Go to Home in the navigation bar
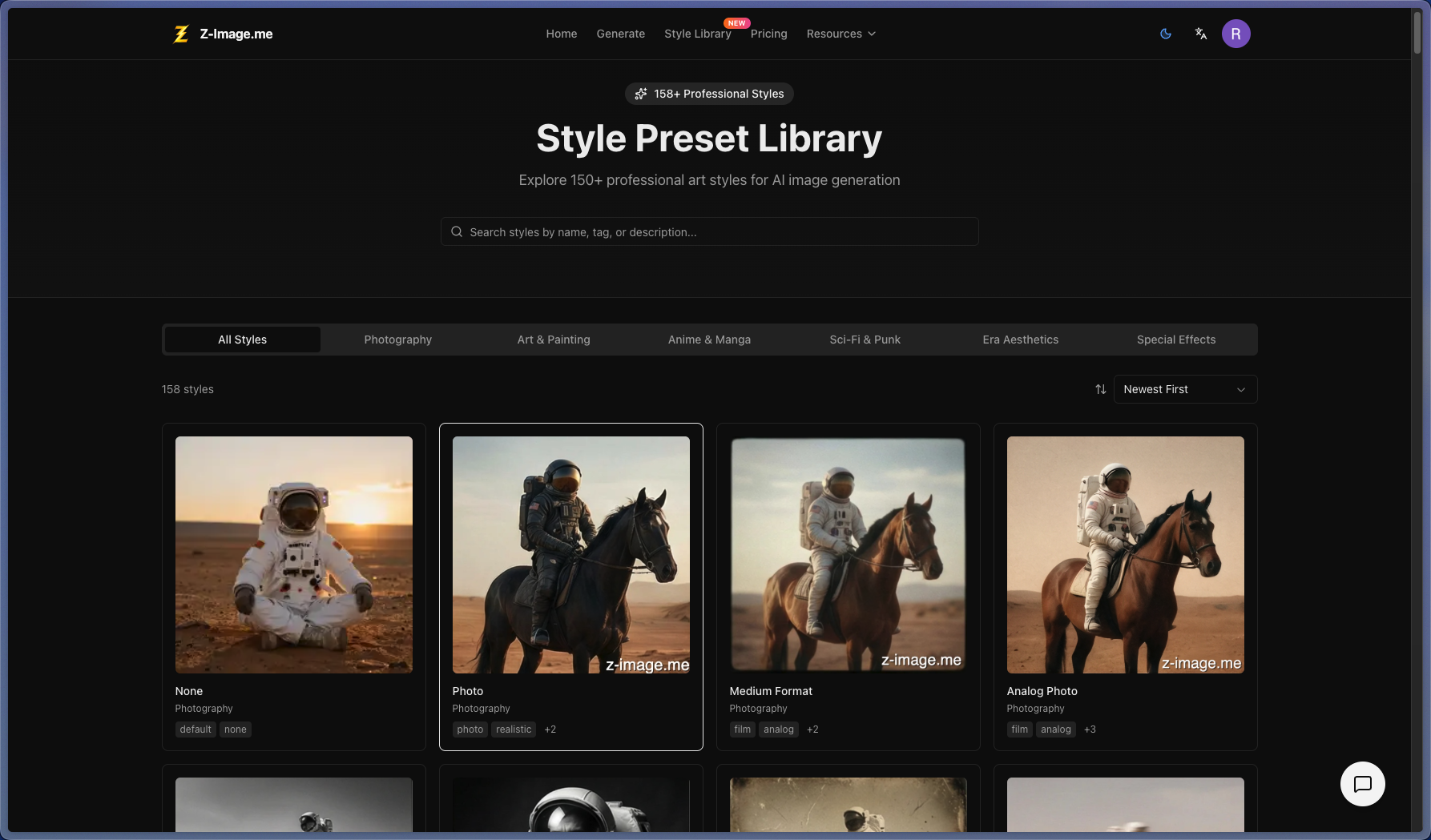Screen dimensions: 1431x840 (561, 34)
